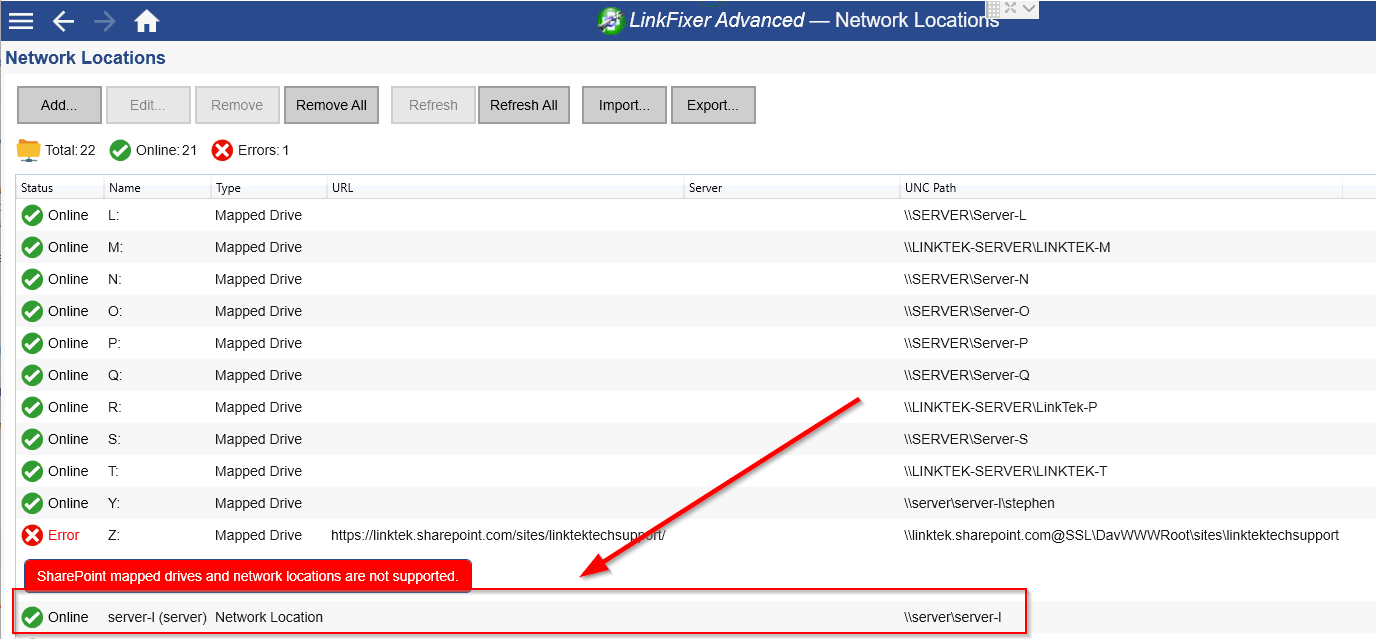1376x639 pixels.
Task: Click the green status icon for drive L:
Action: coord(33,215)
